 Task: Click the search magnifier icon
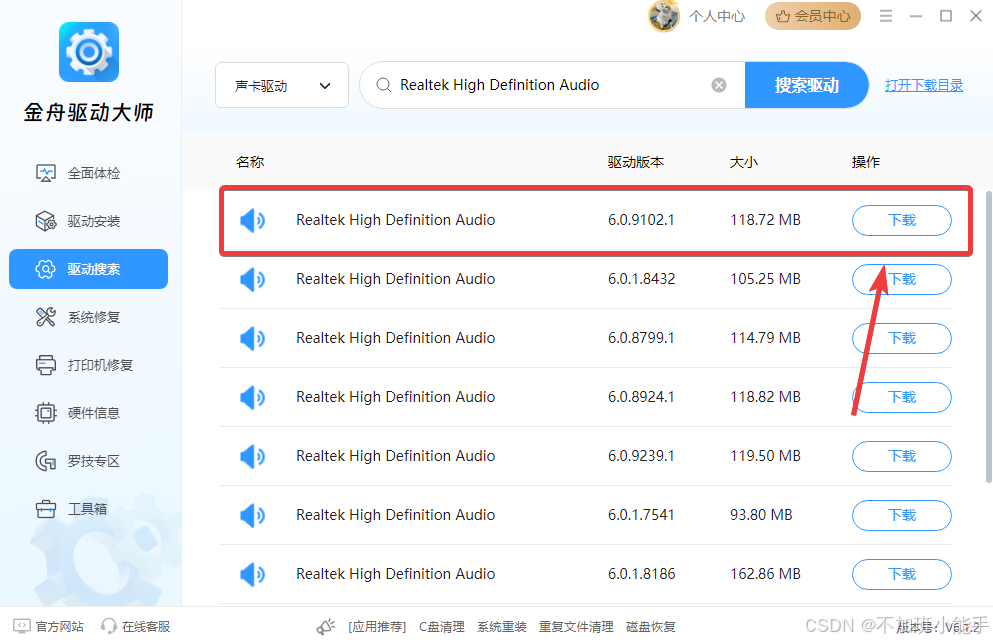point(383,85)
